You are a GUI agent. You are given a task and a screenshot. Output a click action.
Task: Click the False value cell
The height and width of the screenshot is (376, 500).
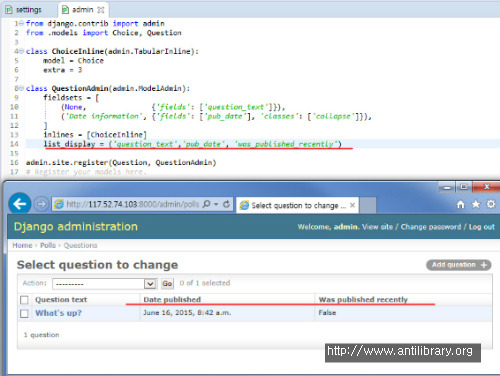click(327, 313)
